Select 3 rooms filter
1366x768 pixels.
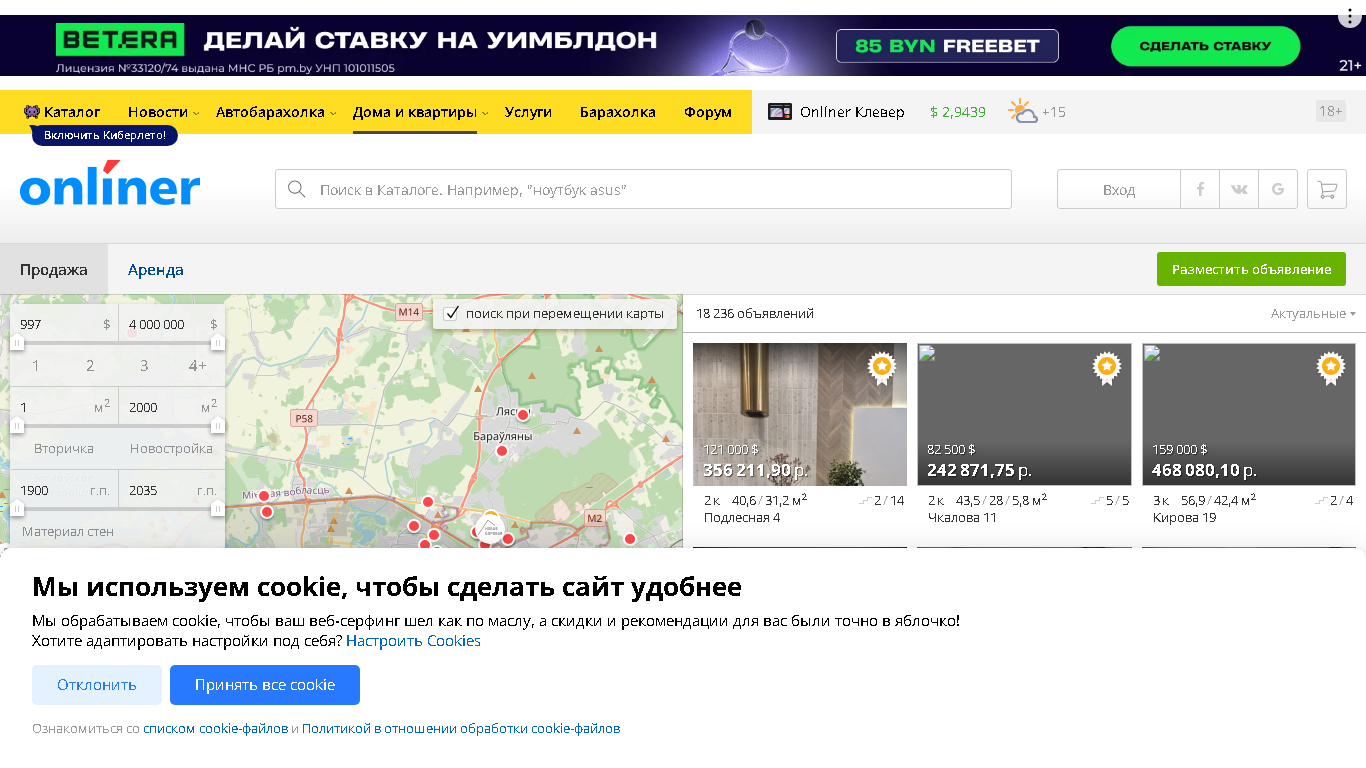click(144, 366)
